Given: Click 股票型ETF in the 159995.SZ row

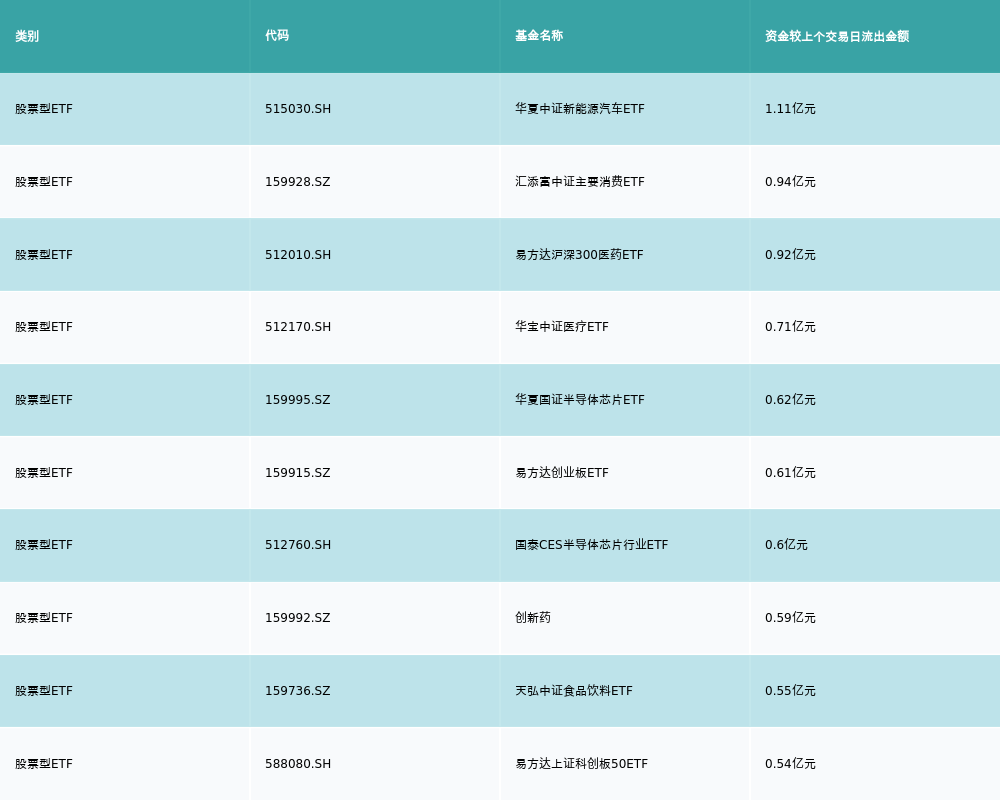Looking at the screenshot, I should (44, 400).
